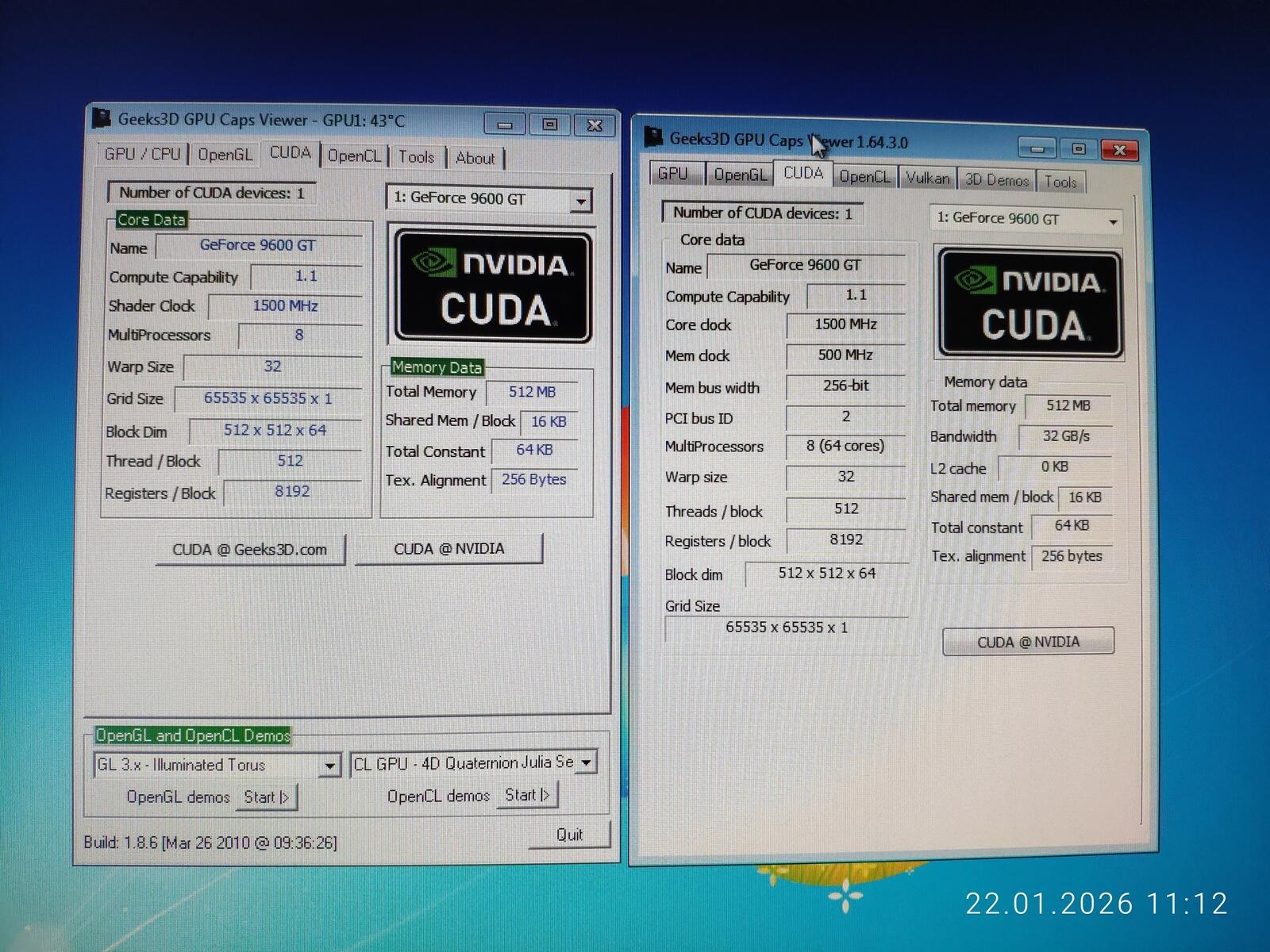
Task: Open the 3D Demos tab
Action: click(x=997, y=180)
